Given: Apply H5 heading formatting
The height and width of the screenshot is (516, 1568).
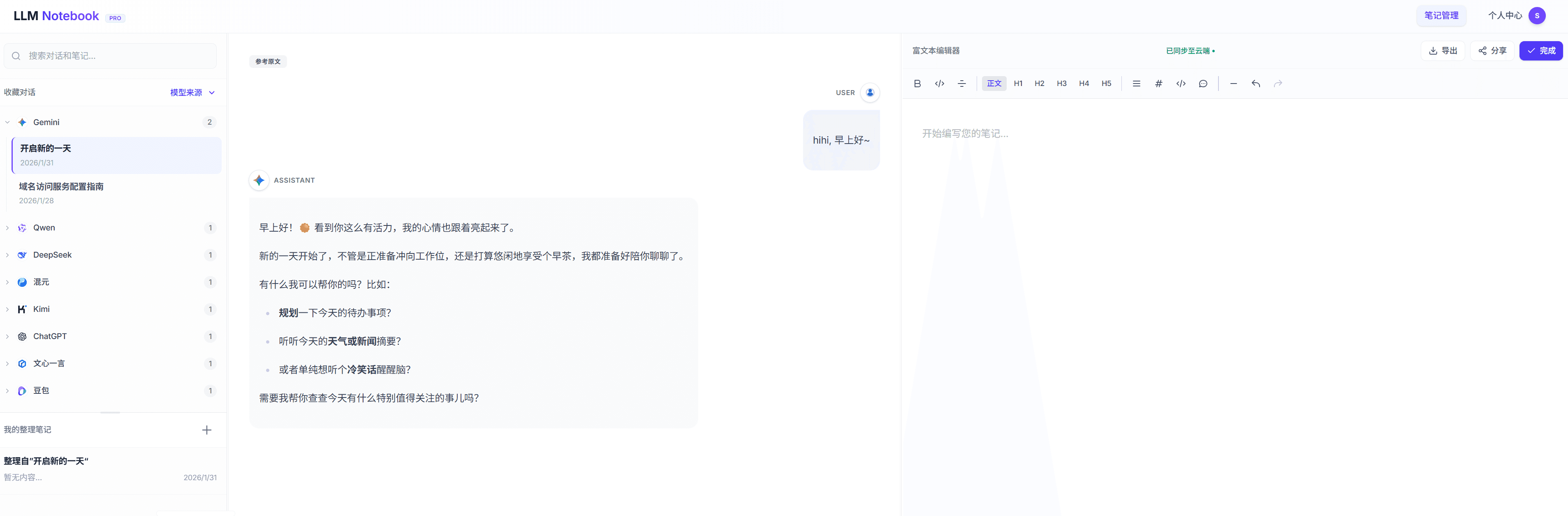Looking at the screenshot, I should click(x=1107, y=84).
